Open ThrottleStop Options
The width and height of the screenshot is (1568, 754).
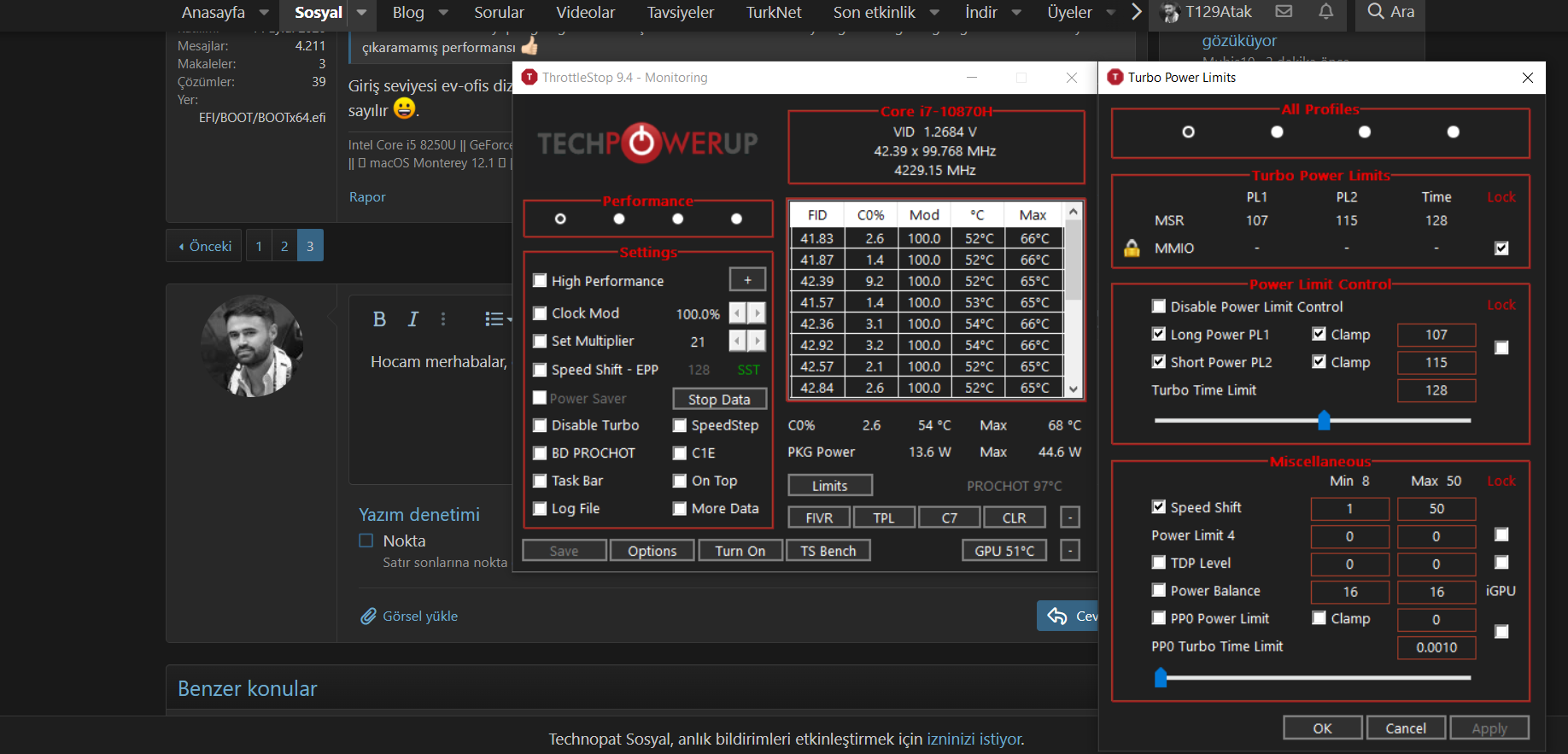652,551
